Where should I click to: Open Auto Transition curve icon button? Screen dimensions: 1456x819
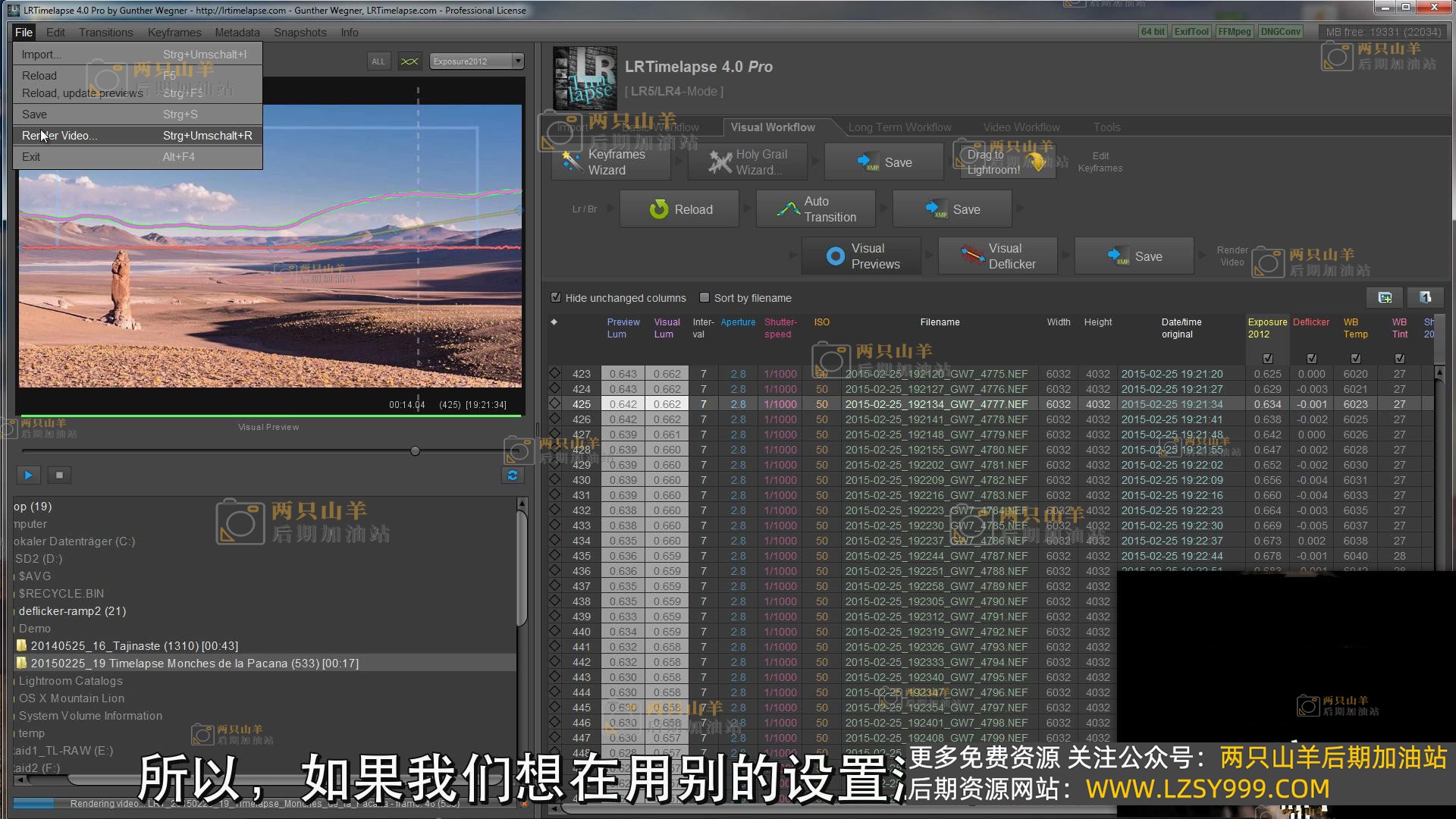point(788,209)
